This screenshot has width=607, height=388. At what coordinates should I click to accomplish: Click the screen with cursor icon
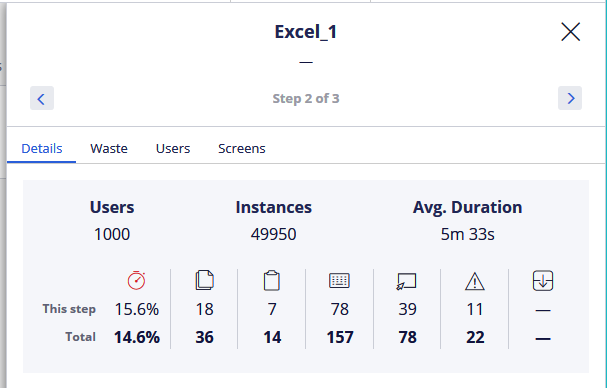(406, 282)
